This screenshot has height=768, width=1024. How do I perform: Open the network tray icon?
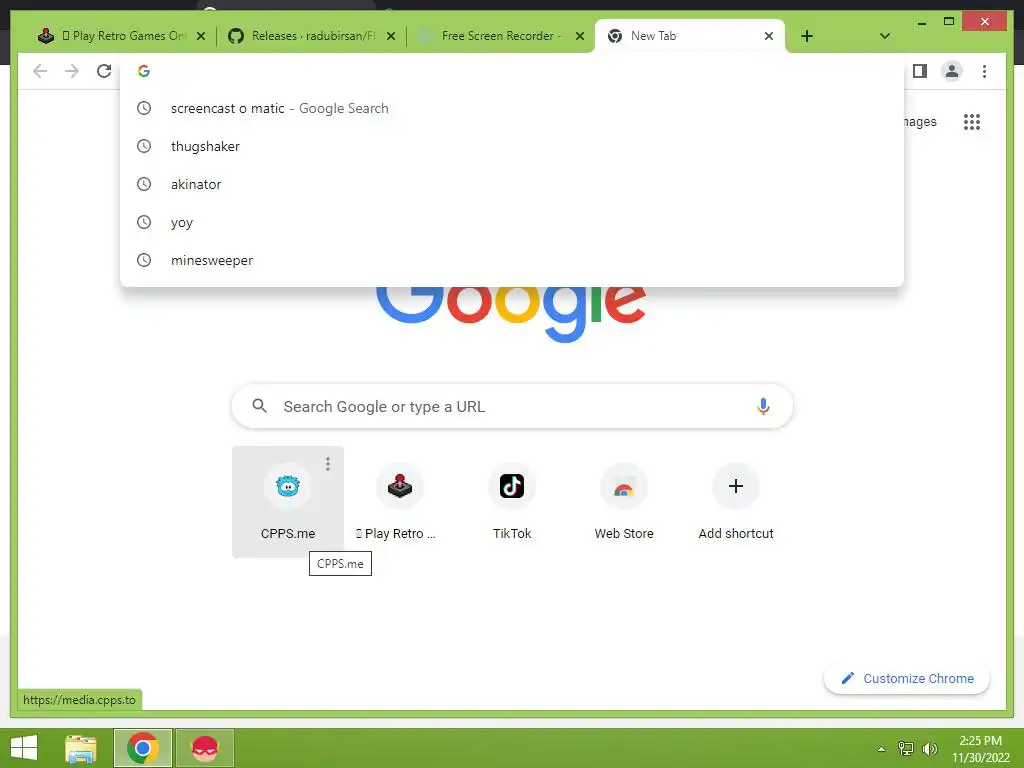pos(906,749)
